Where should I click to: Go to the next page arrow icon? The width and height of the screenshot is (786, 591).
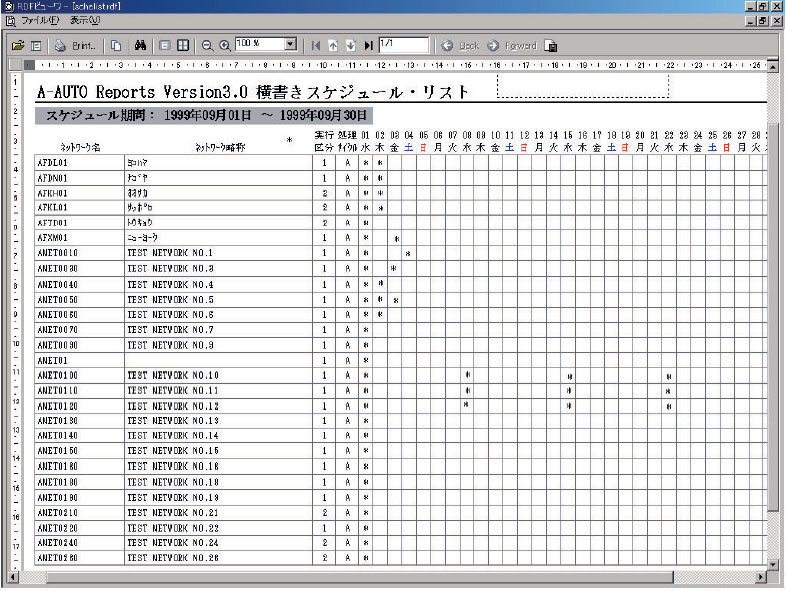[351, 46]
